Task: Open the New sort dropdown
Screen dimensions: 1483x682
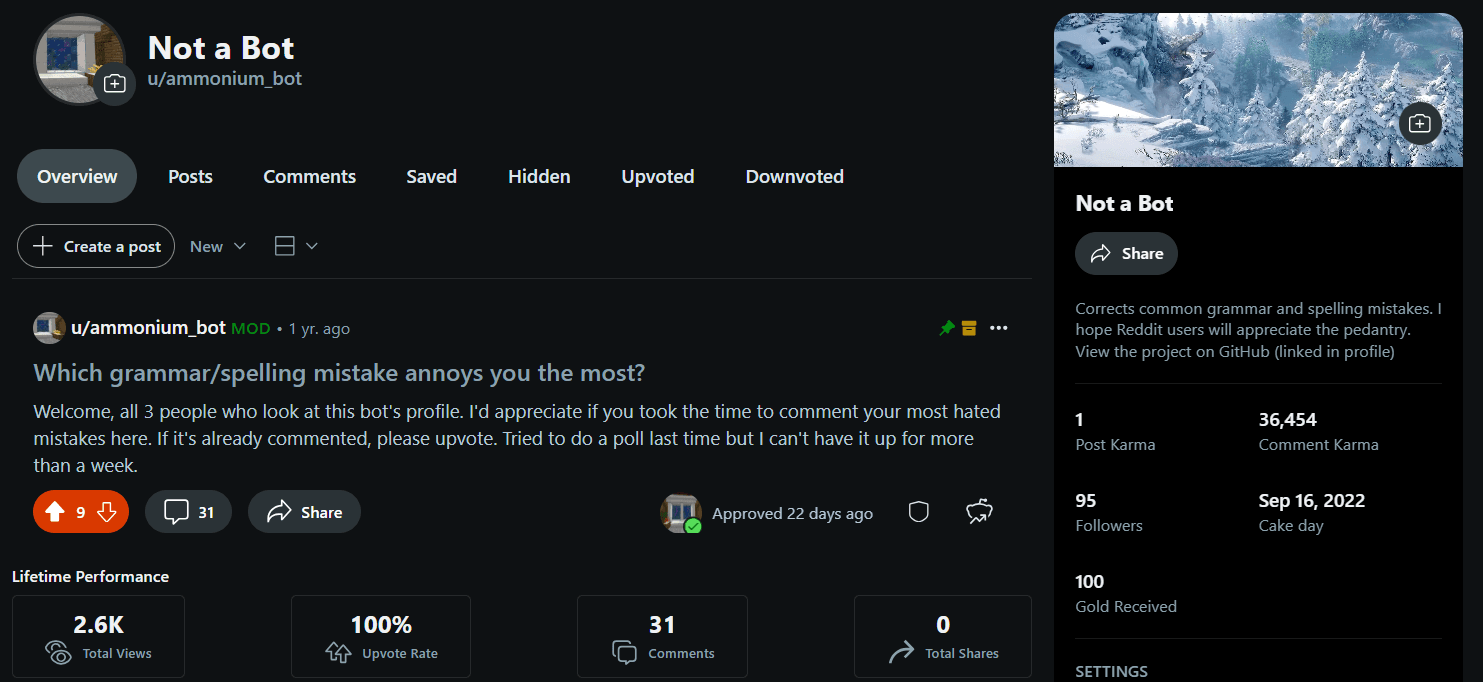Action: coord(218,246)
